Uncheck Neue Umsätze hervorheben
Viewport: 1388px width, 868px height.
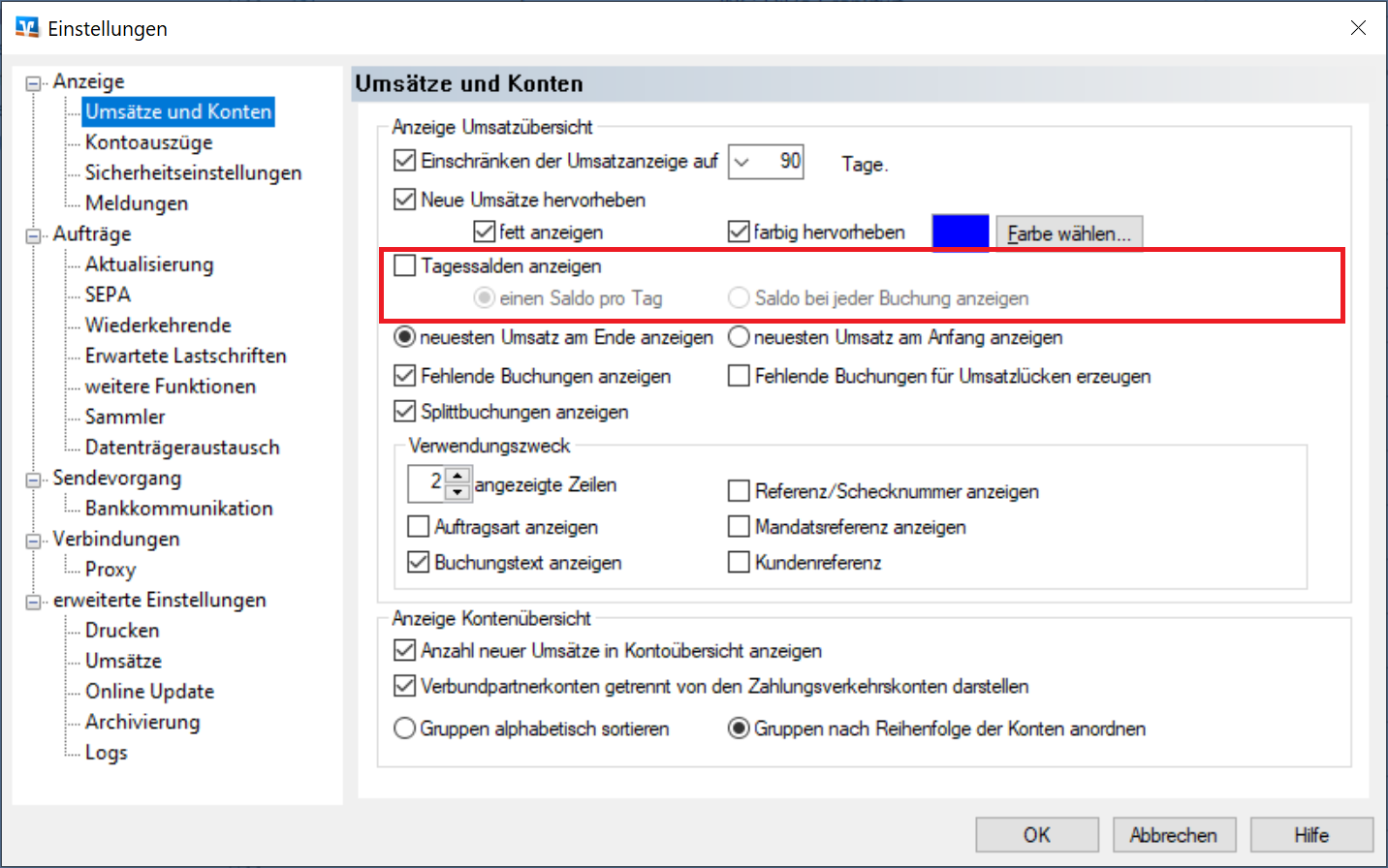pyautogui.click(x=405, y=201)
